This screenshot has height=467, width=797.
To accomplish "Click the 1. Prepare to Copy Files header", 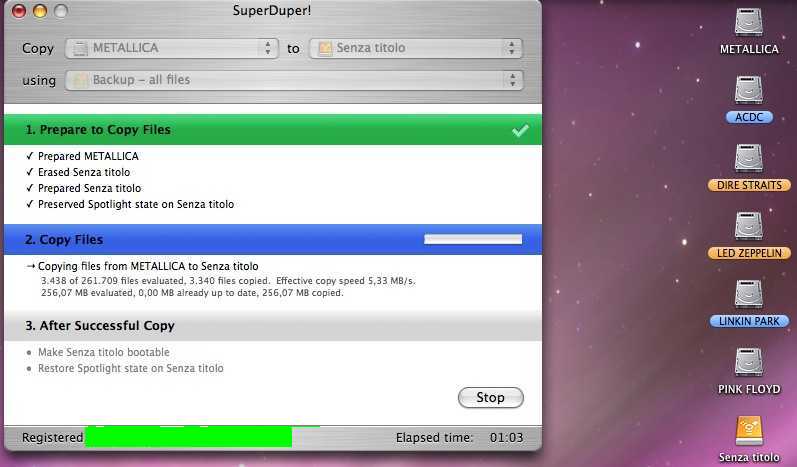I will (273, 130).
